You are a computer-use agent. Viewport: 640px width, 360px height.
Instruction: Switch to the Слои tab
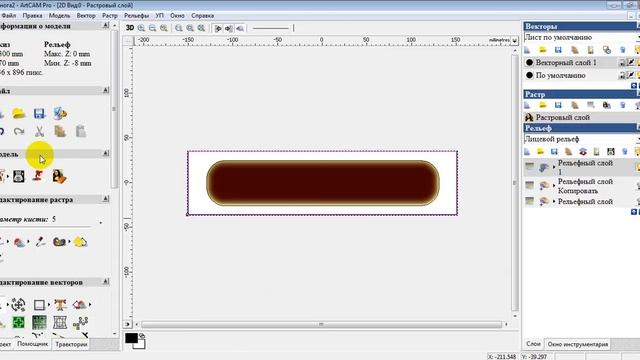click(x=533, y=344)
